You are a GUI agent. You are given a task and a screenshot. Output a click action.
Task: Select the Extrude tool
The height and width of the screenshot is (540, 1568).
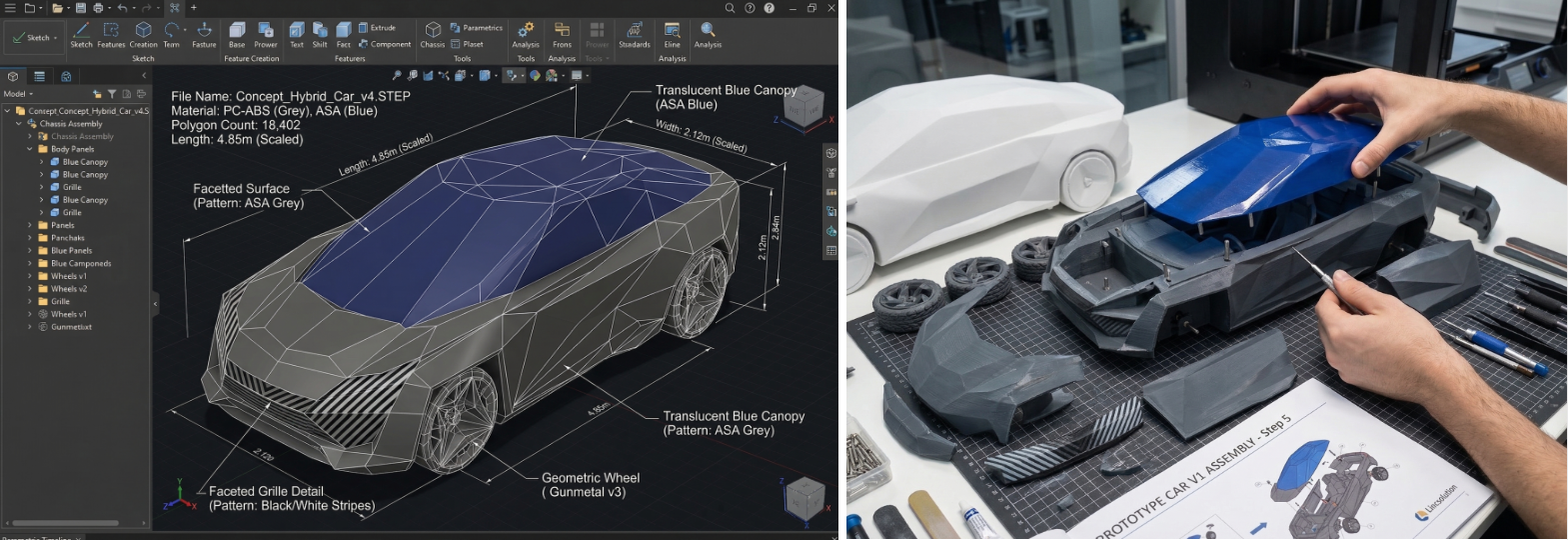(x=378, y=28)
